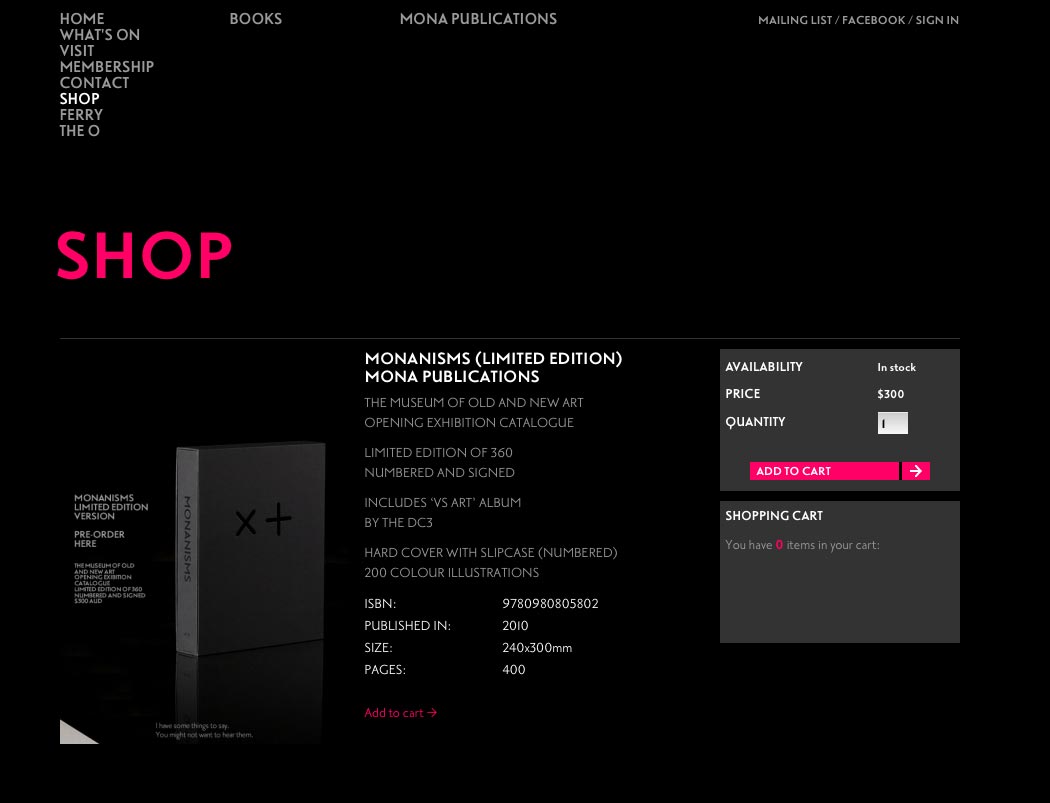Click the pink 0 item count in cart
The image size is (1050, 803).
click(779, 544)
